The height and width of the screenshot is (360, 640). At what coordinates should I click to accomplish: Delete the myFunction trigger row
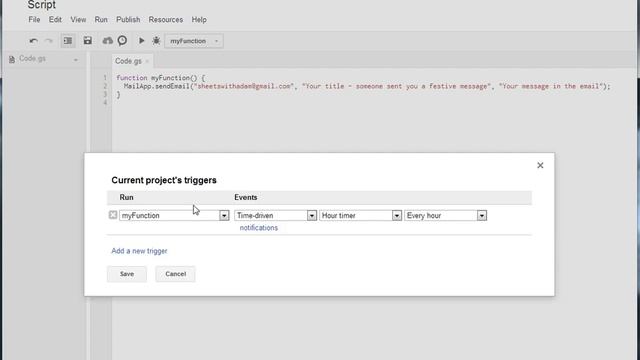click(x=113, y=215)
